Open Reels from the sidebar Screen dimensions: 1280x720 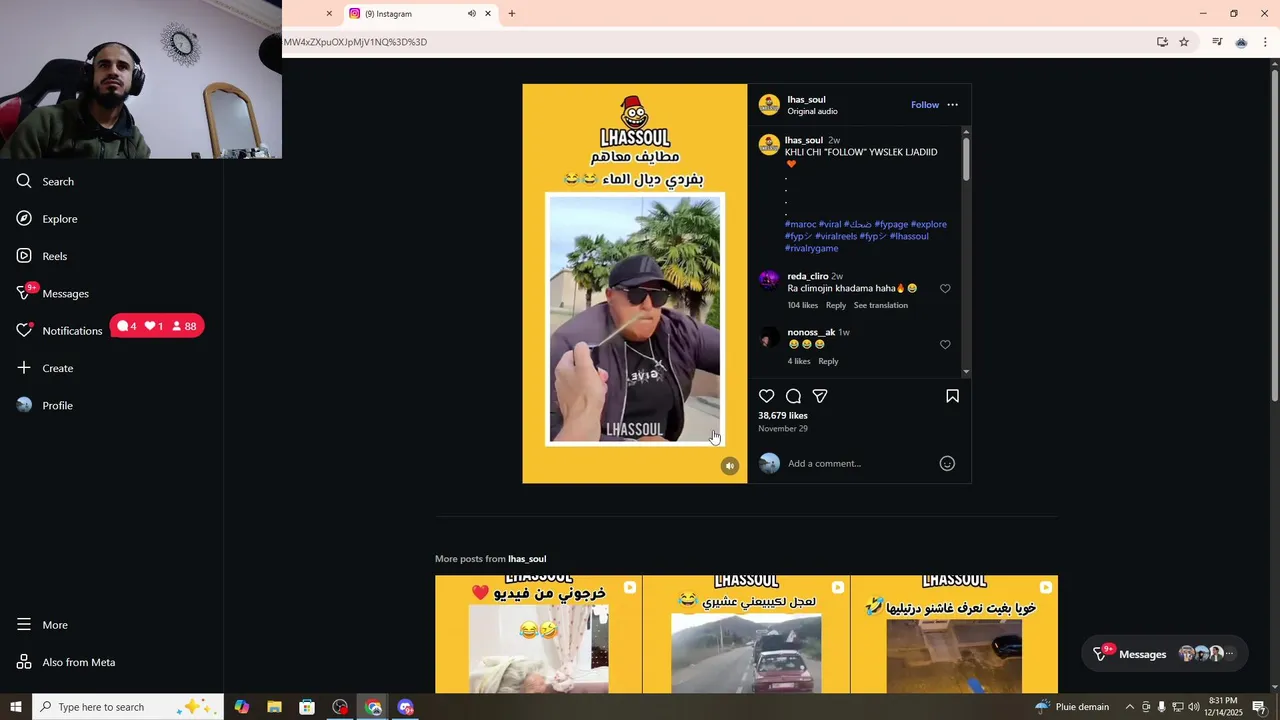[x=42, y=256]
